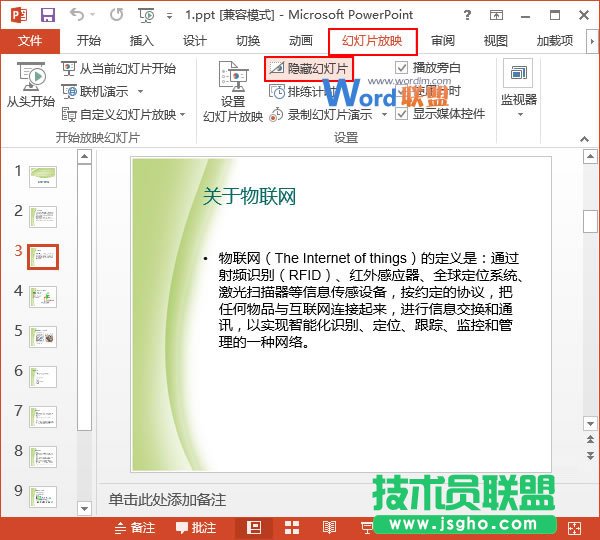
Task: Select the 幻灯片放映 (Slide Show) tab
Action: coord(372,41)
